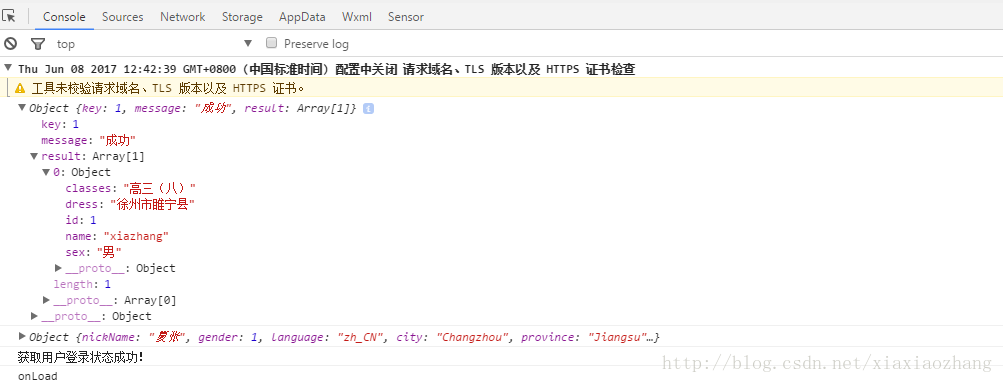Click the classes: "高三（八）" value
Image resolution: width=1003 pixels, height=383 pixels.
(159, 188)
